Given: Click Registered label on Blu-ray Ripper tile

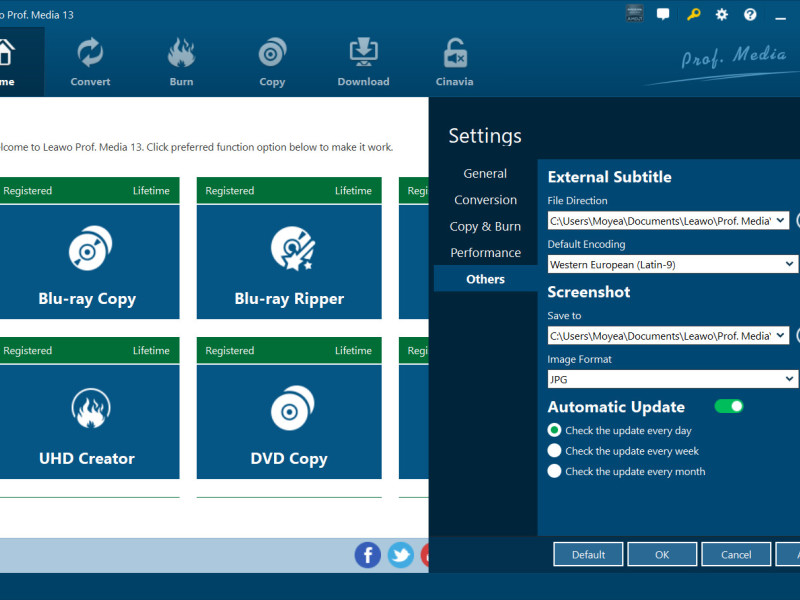Looking at the screenshot, I should click(230, 191).
